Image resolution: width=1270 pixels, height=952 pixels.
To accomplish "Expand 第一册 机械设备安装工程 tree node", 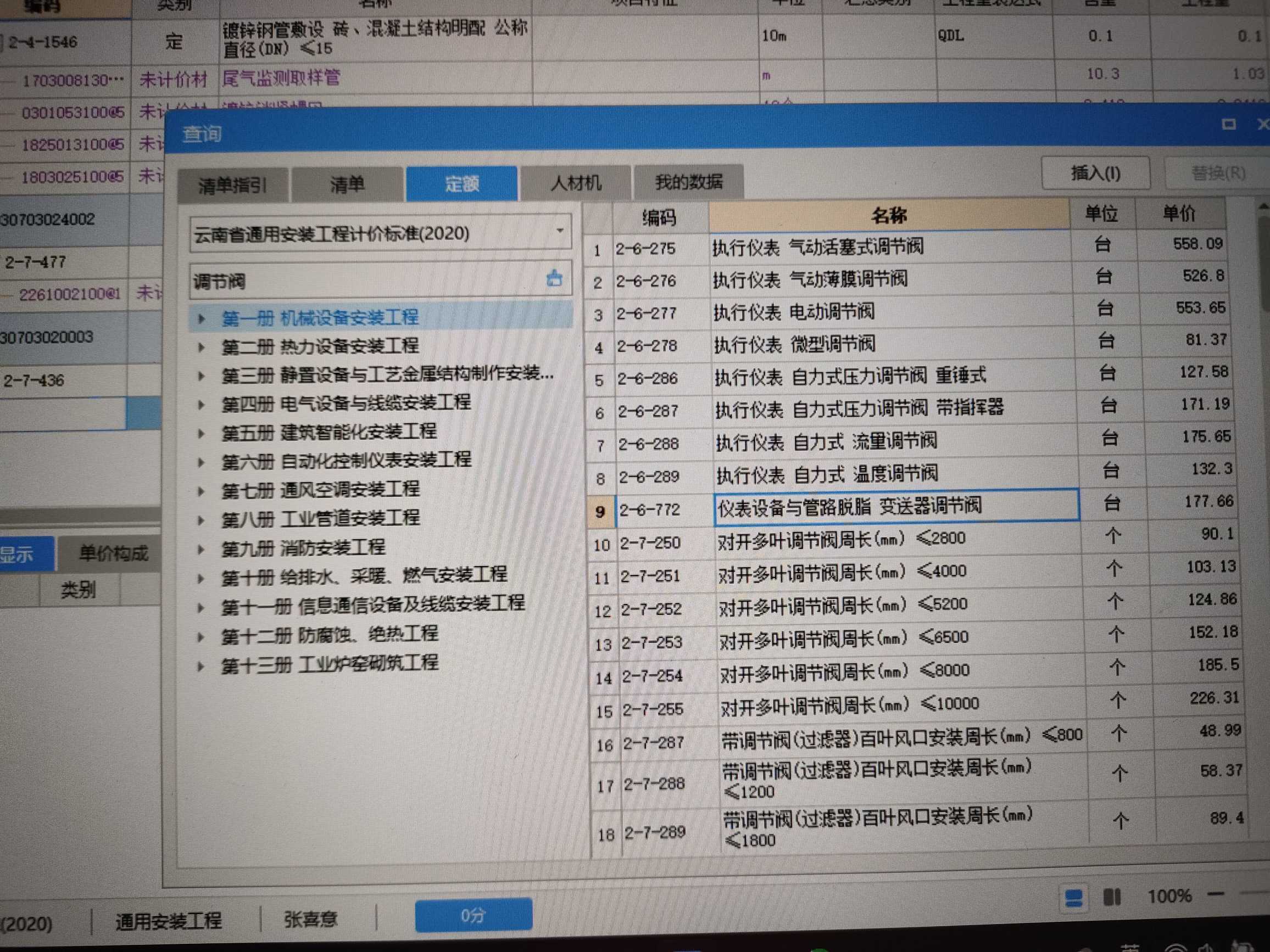I will tap(201, 318).
